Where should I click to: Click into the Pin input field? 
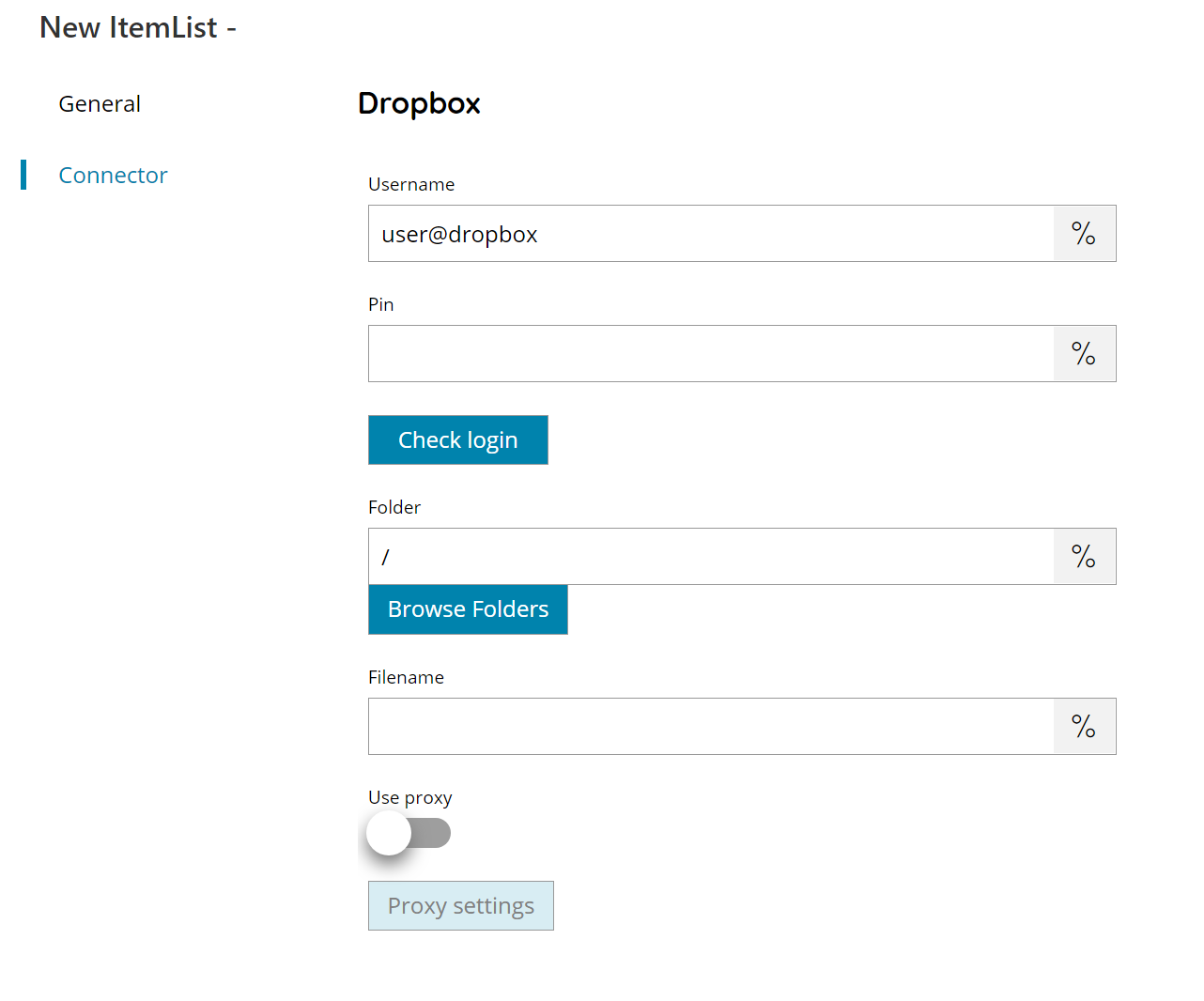pyautogui.click(x=711, y=354)
